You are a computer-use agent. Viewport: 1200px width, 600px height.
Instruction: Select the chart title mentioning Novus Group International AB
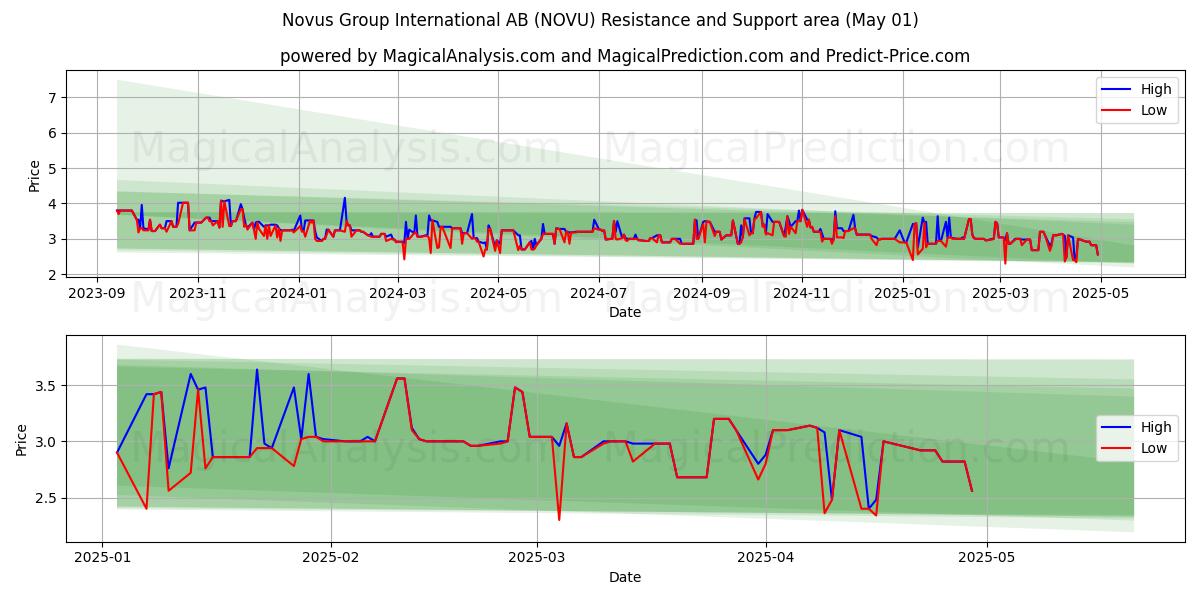[x=600, y=20]
